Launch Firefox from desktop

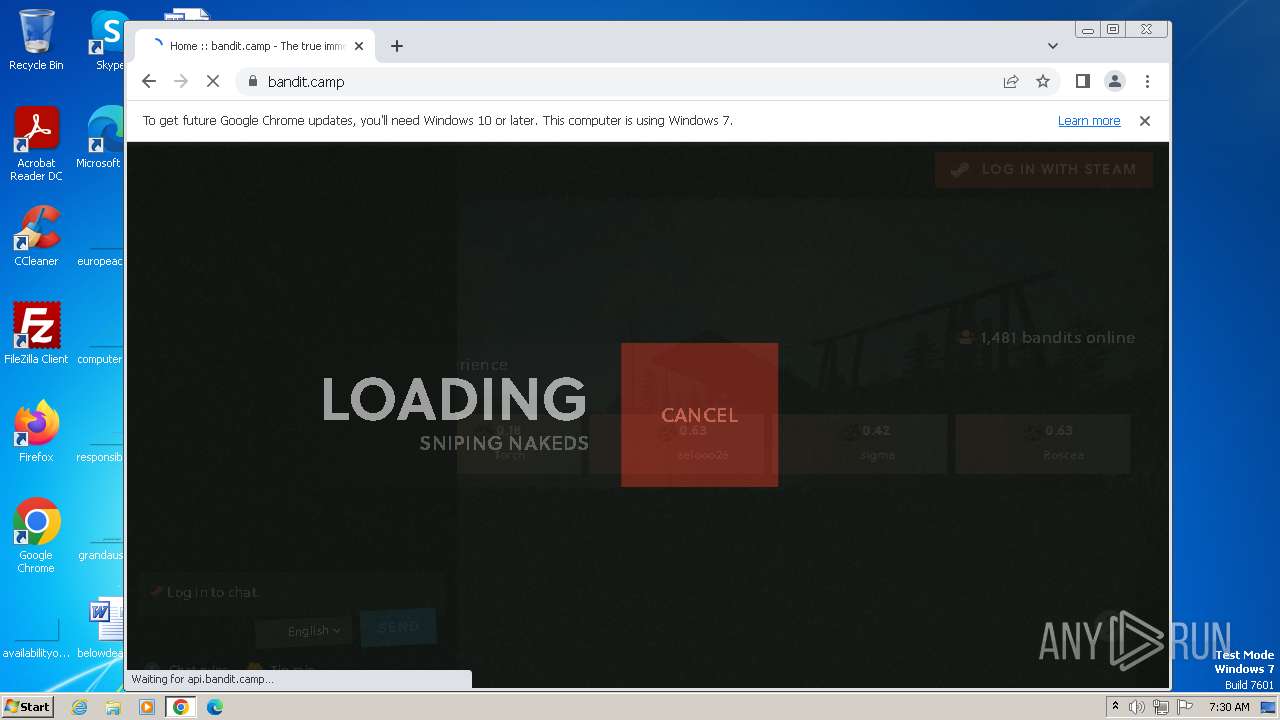click(x=36, y=432)
